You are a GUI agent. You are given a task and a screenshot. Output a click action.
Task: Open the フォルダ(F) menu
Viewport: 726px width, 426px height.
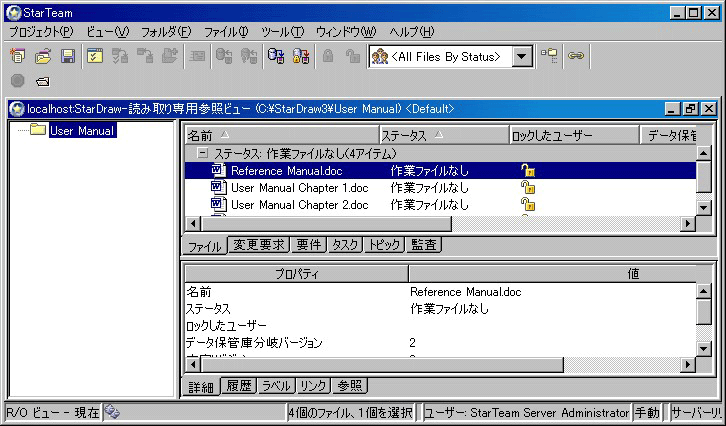point(166,32)
